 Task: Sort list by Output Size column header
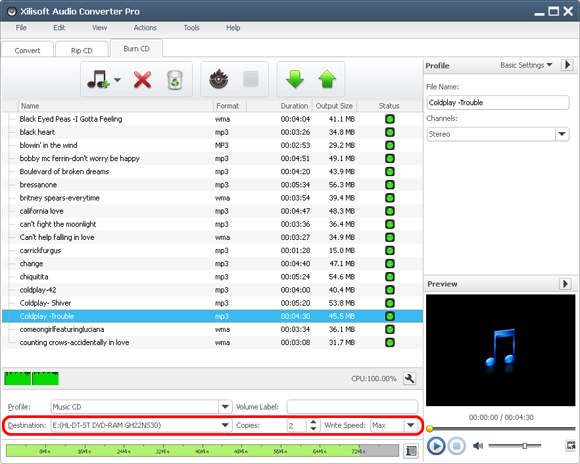334,106
